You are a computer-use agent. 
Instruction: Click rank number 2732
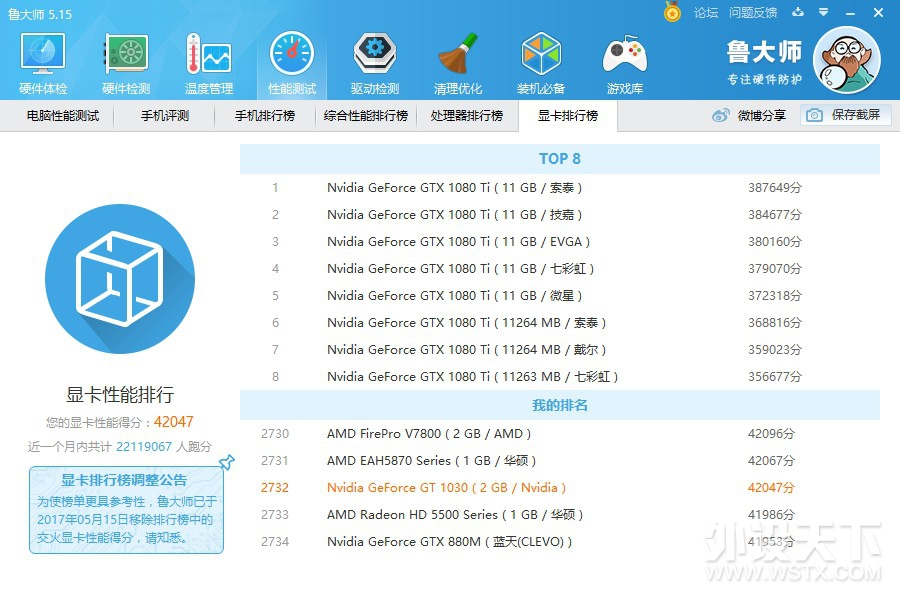[275, 487]
